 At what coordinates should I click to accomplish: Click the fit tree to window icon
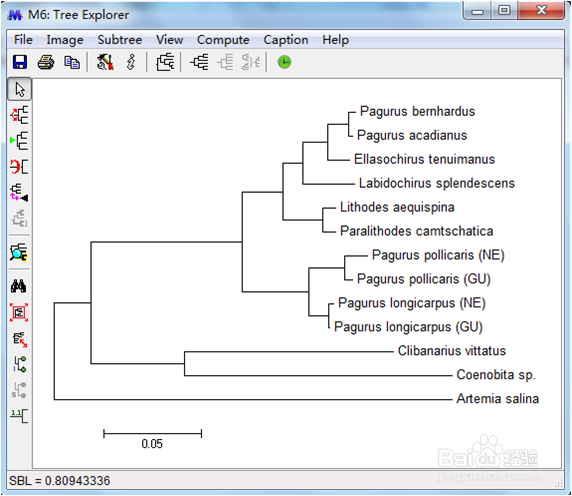point(19,313)
